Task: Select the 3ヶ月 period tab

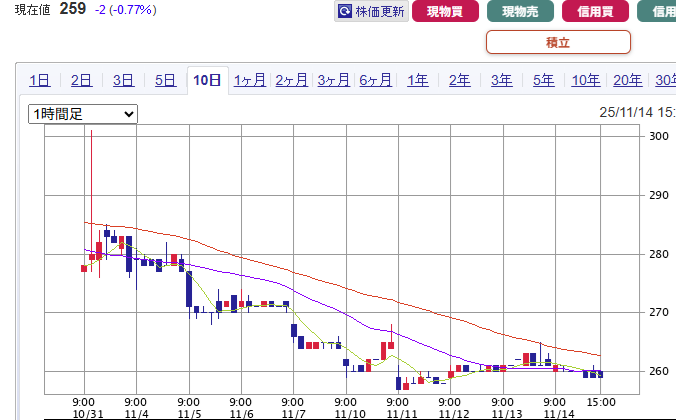Action: click(x=334, y=81)
